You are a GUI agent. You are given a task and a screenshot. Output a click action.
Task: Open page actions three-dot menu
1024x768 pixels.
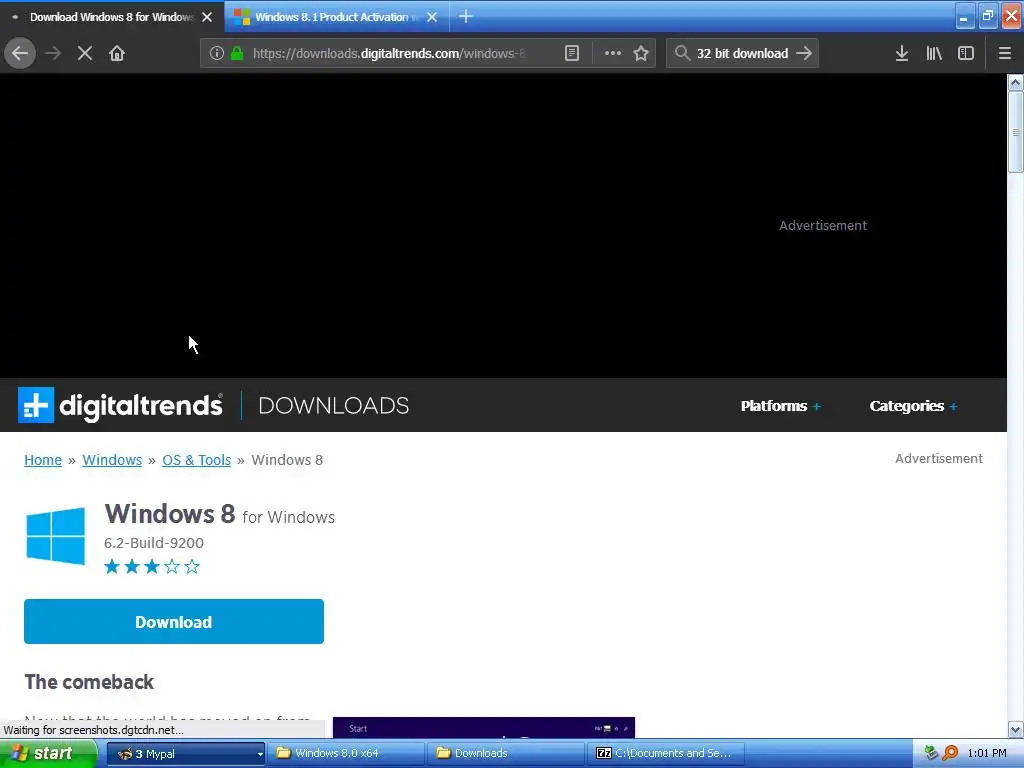613,53
